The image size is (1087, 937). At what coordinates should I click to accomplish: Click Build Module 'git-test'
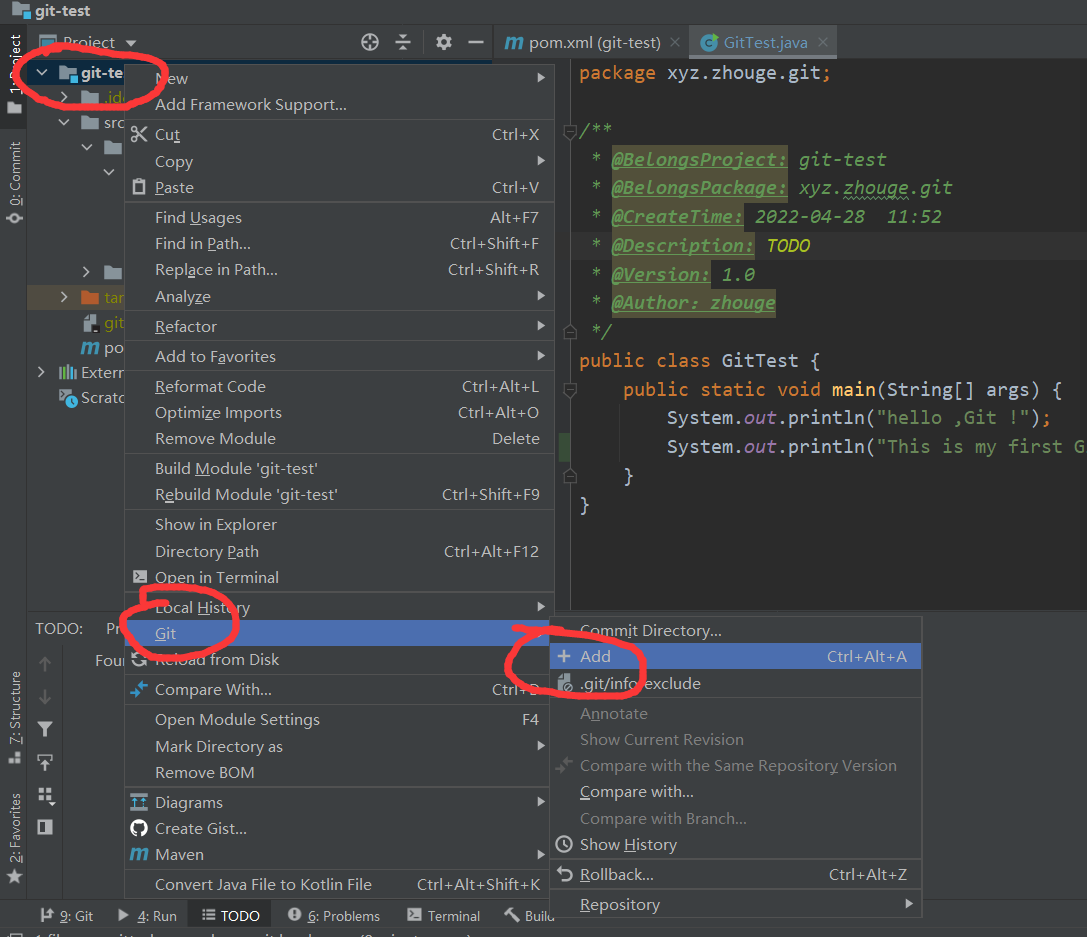[x=339, y=468]
